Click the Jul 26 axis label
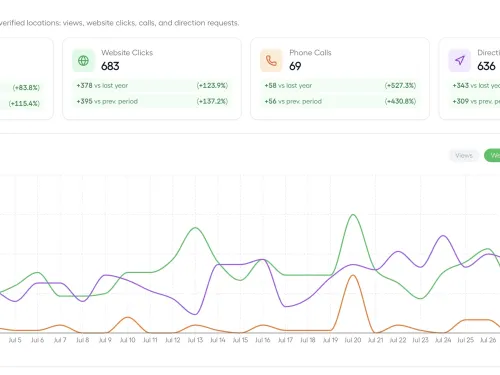Image resolution: width=500 pixels, height=375 pixels. (x=488, y=340)
